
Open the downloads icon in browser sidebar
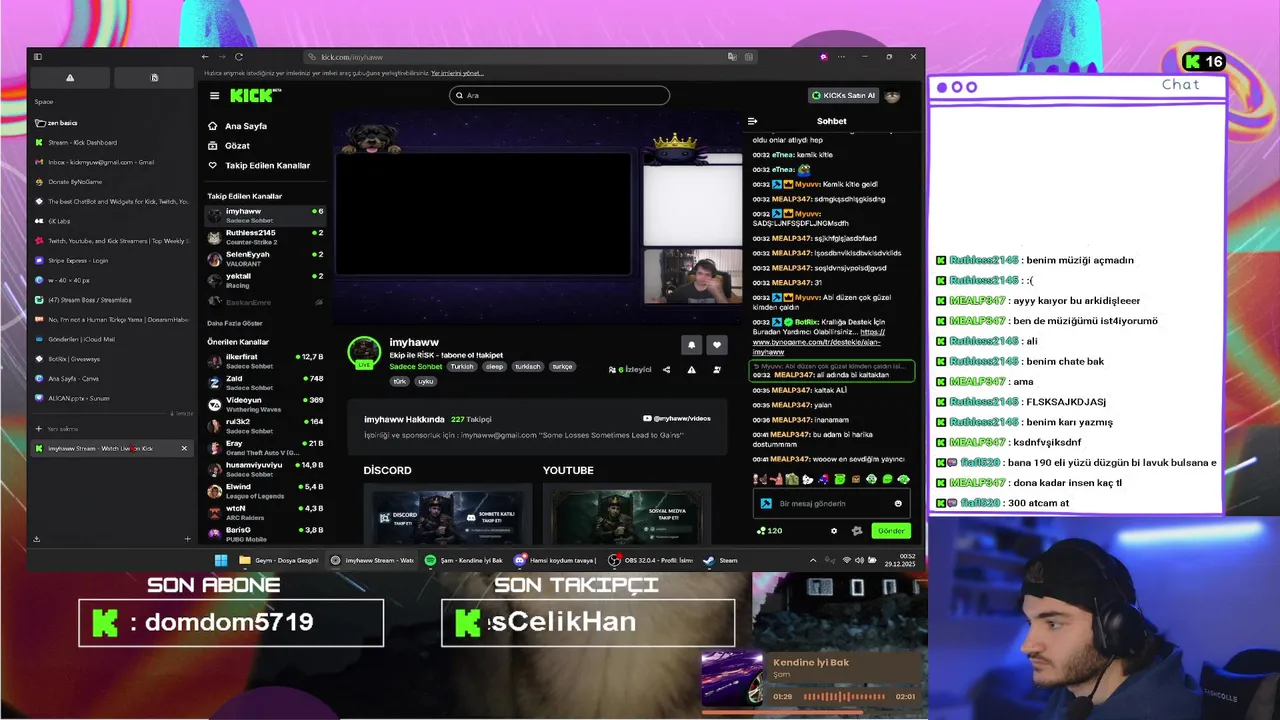37,539
